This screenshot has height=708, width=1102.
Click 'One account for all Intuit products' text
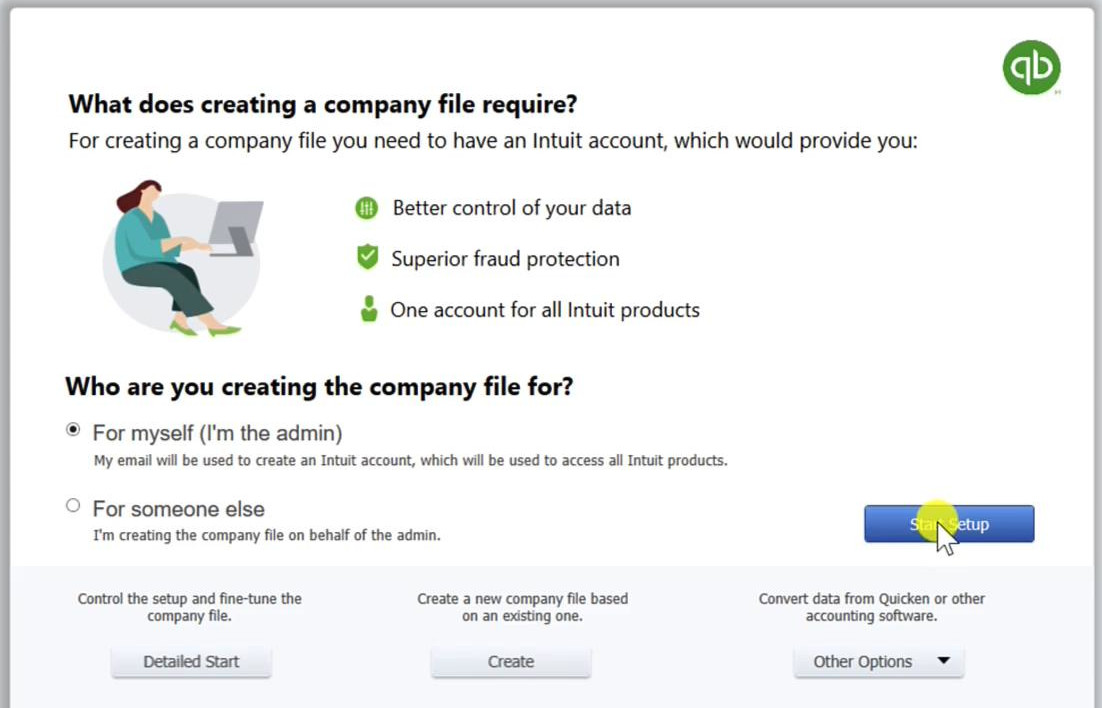545,310
